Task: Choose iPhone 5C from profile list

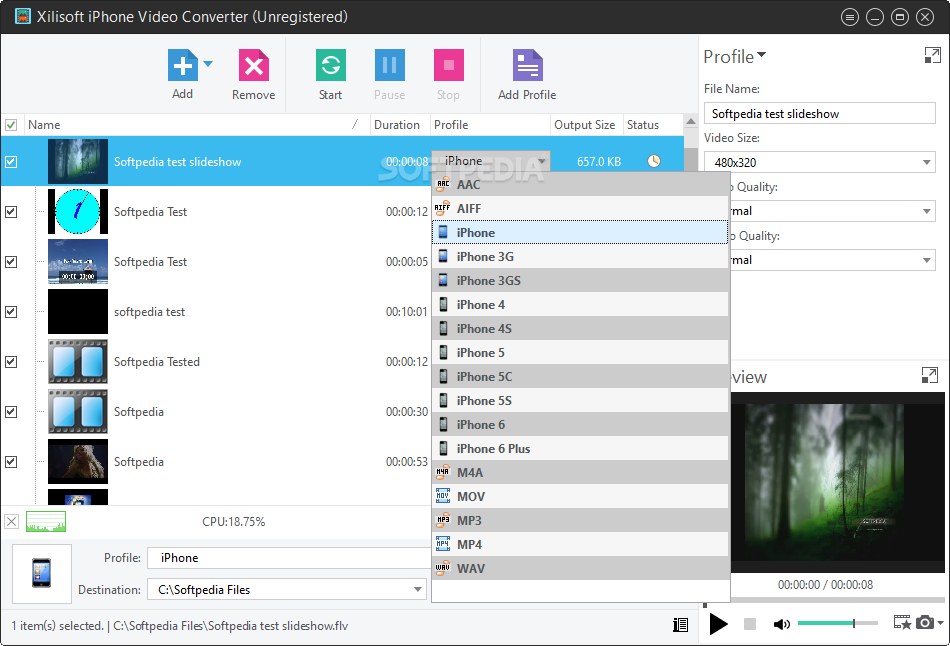Action: pyautogui.click(x=580, y=376)
